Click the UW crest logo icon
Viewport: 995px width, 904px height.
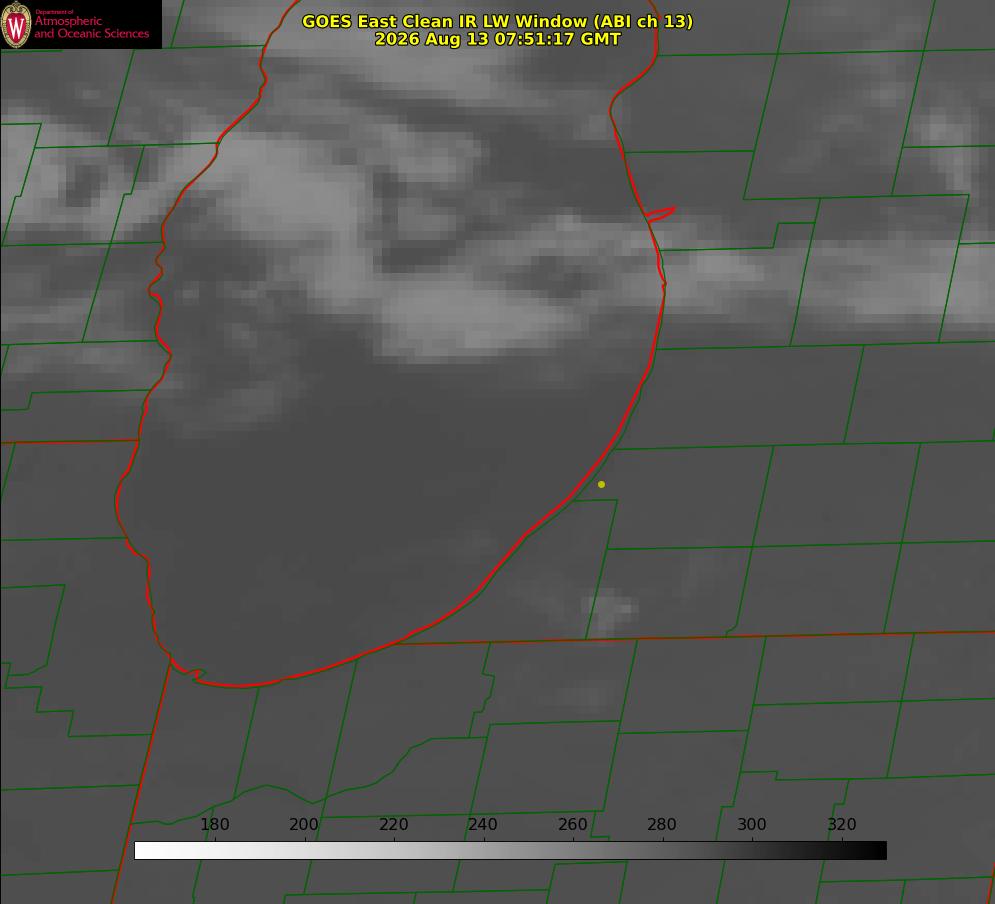point(16,24)
